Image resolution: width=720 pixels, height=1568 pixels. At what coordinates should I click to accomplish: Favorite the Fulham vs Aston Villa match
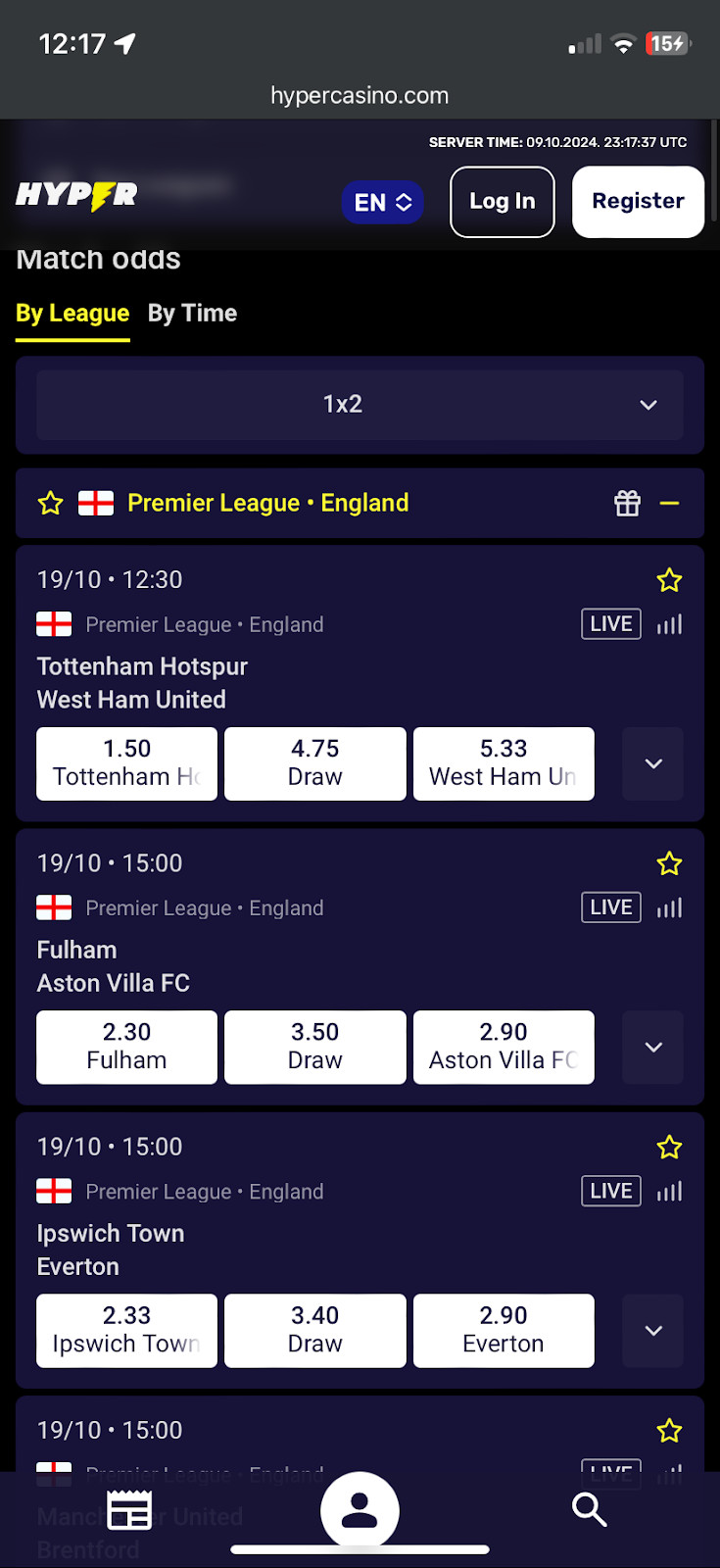coord(670,863)
